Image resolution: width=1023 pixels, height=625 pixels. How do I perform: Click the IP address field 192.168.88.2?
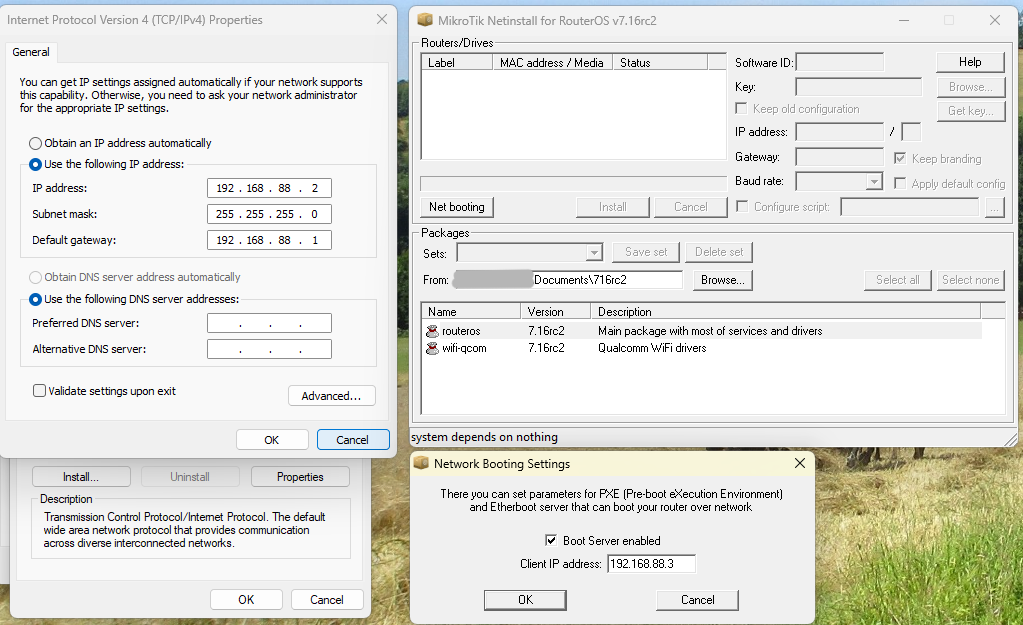click(x=269, y=188)
